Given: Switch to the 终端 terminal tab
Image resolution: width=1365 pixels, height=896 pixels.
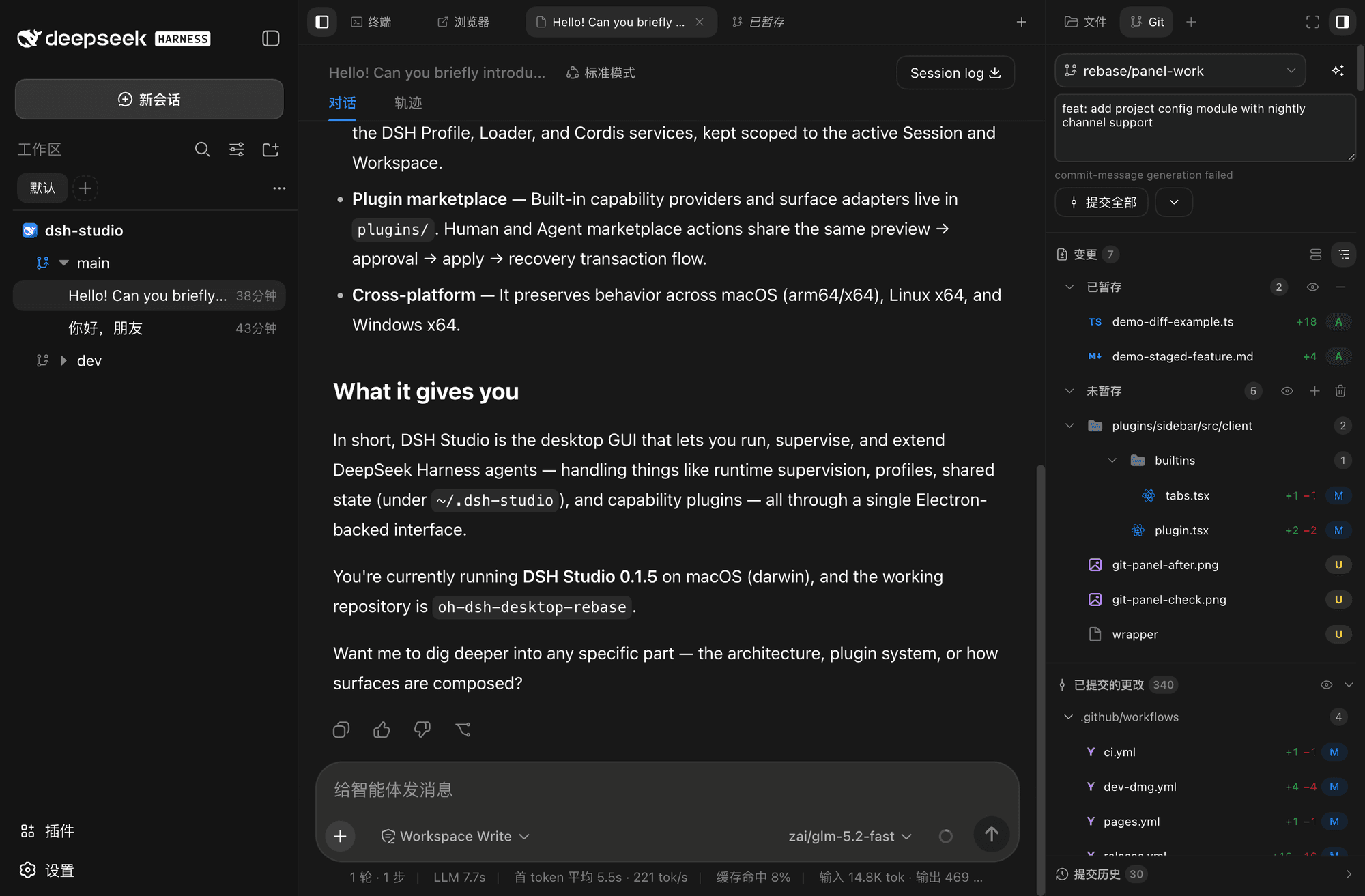Looking at the screenshot, I should 371,22.
